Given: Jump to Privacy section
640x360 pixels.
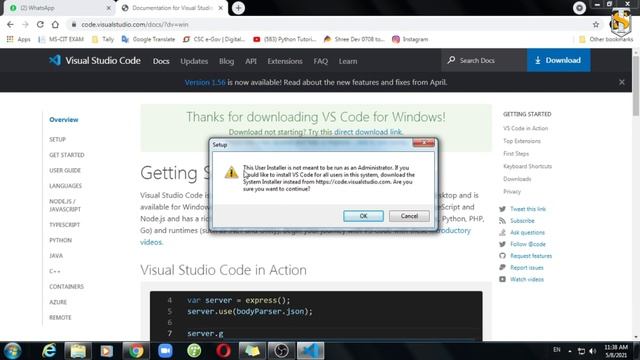Looking at the screenshot, I should 512,192.
